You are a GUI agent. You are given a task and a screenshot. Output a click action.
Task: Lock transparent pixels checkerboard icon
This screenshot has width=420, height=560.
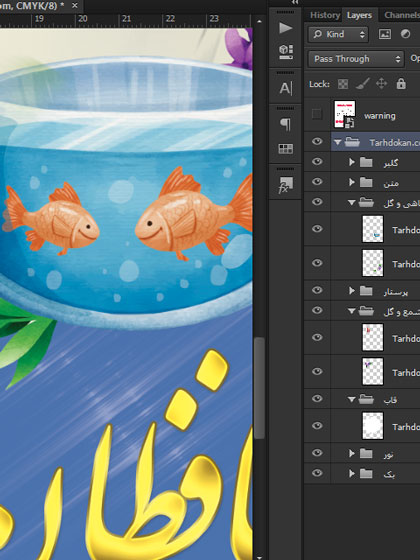point(343,84)
